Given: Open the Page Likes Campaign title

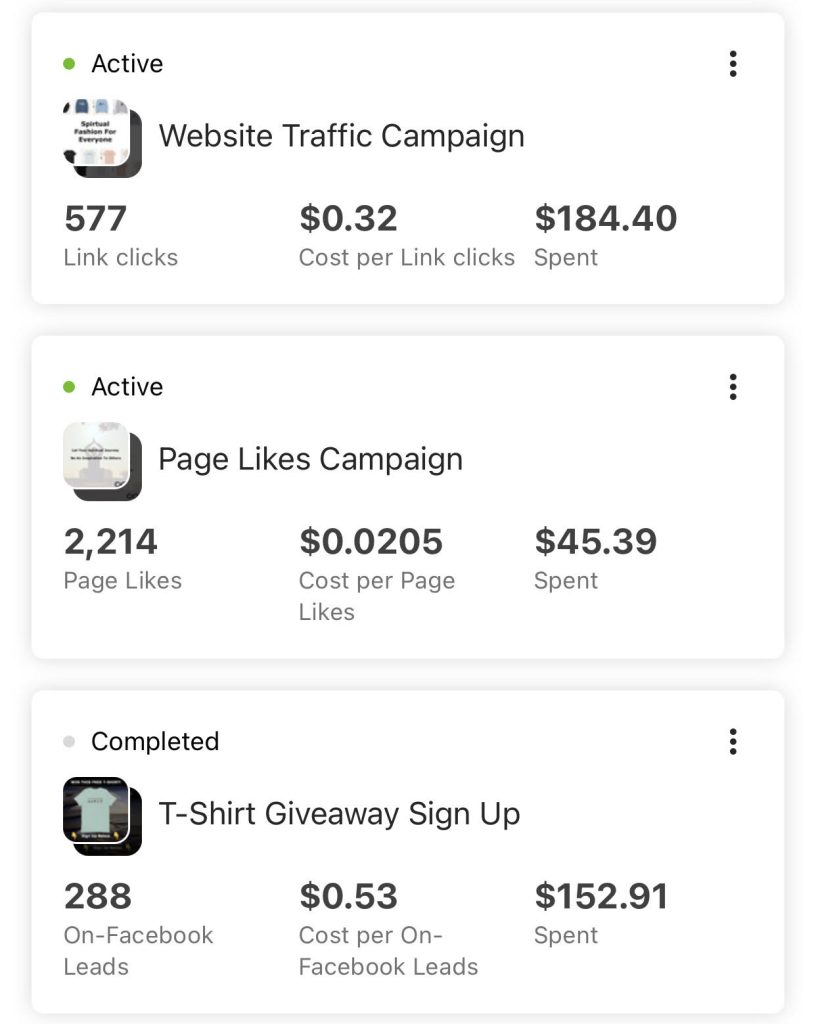Looking at the screenshot, I should pos(310,459).
